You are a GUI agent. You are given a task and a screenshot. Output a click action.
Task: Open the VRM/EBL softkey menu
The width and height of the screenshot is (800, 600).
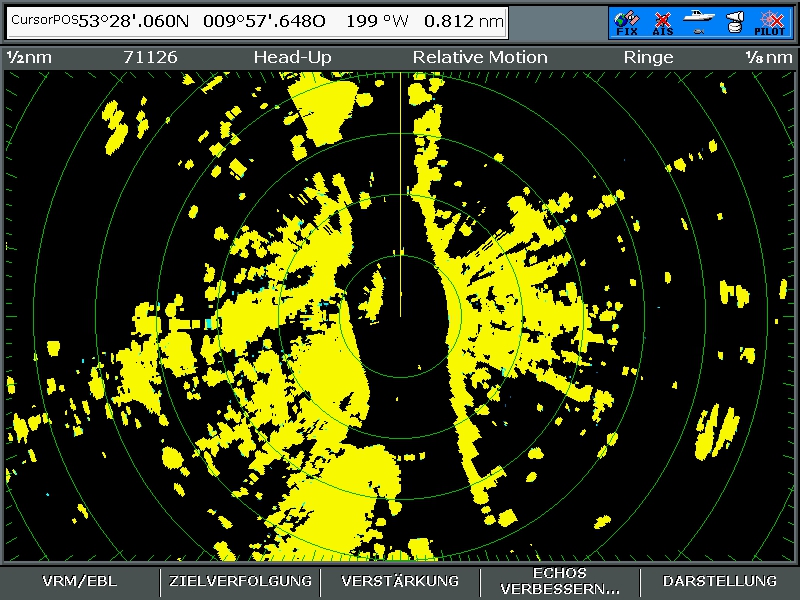pos(80,581)
